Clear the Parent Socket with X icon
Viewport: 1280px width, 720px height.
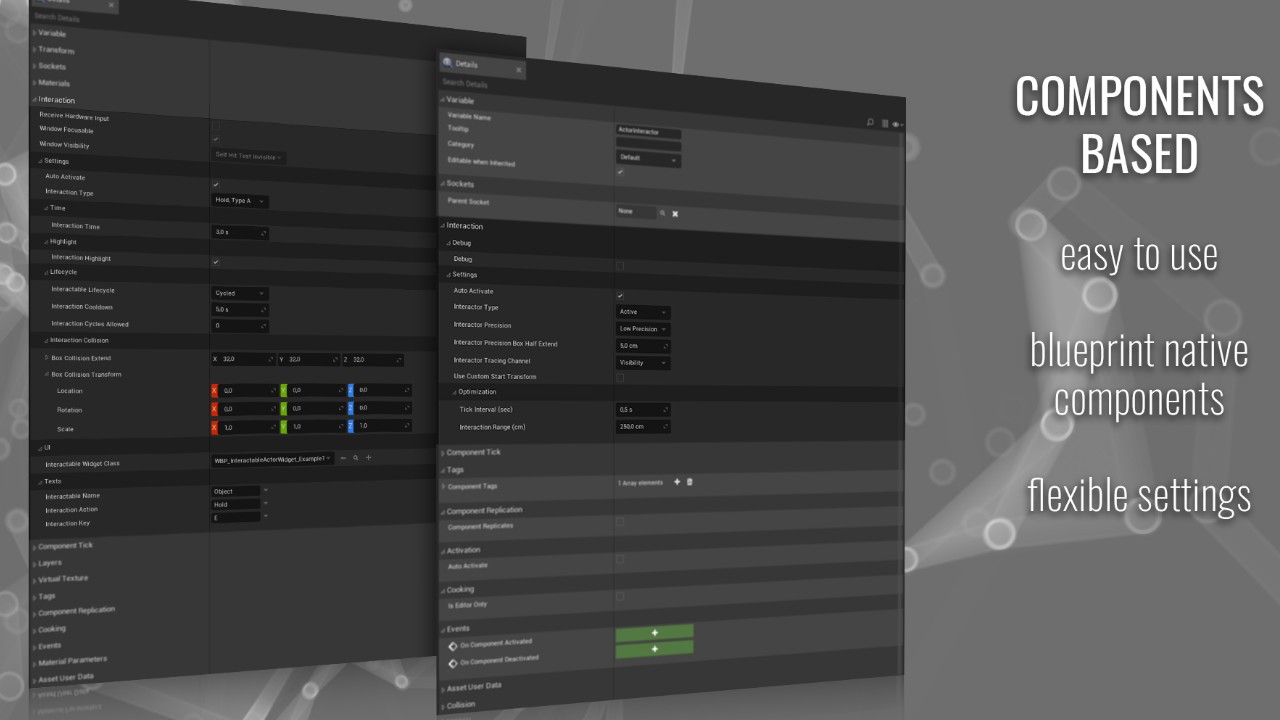pos(675,213)
